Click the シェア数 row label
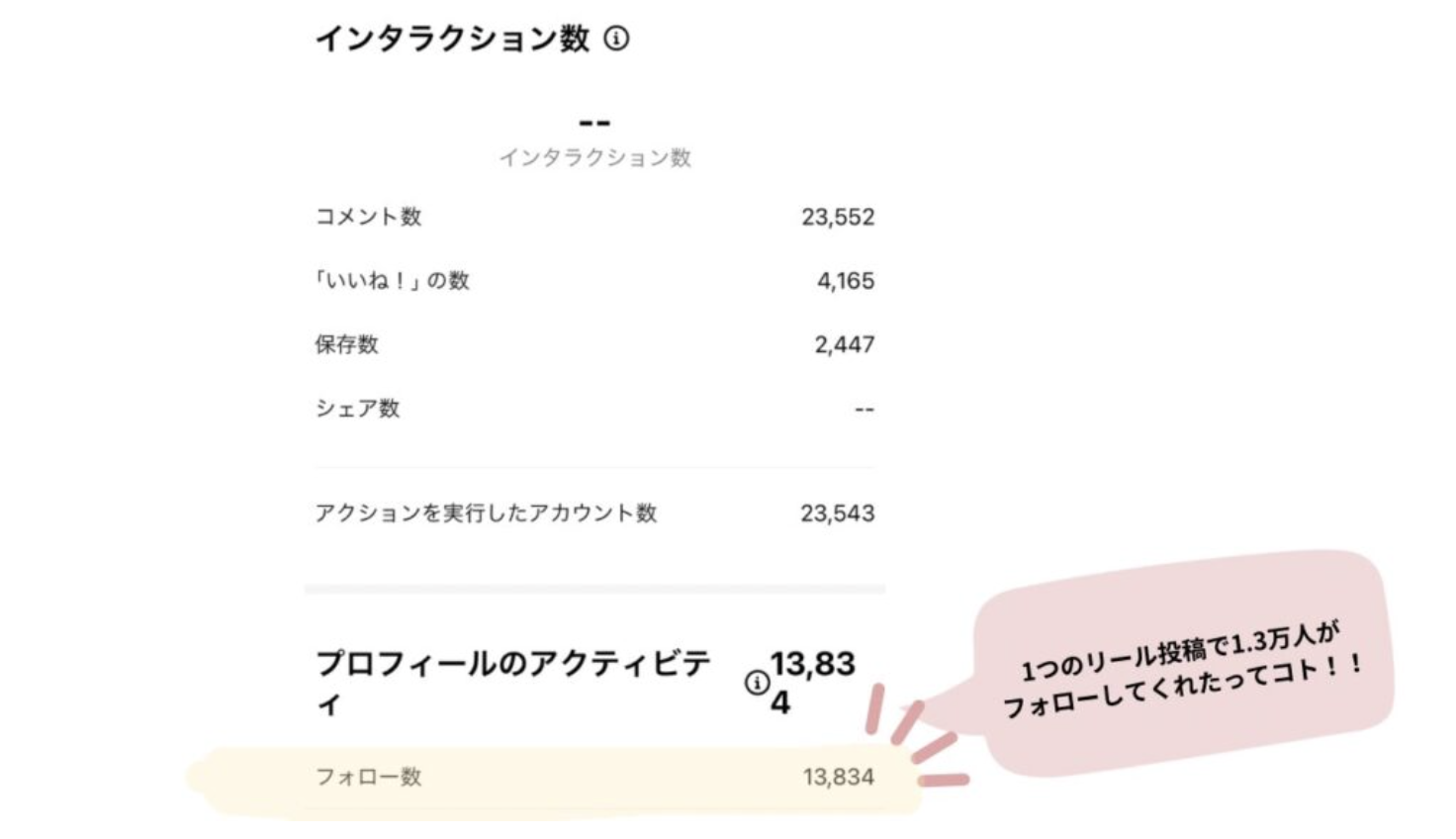 357,409
